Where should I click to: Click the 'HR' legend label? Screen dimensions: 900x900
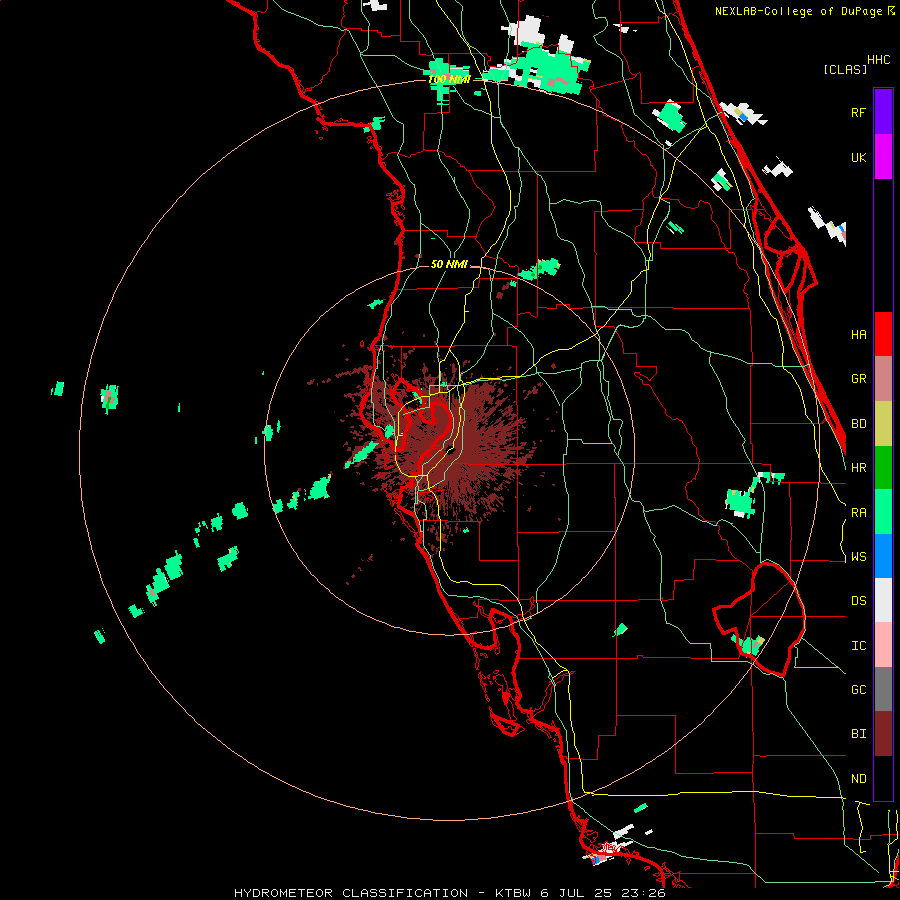coord(858,468)
